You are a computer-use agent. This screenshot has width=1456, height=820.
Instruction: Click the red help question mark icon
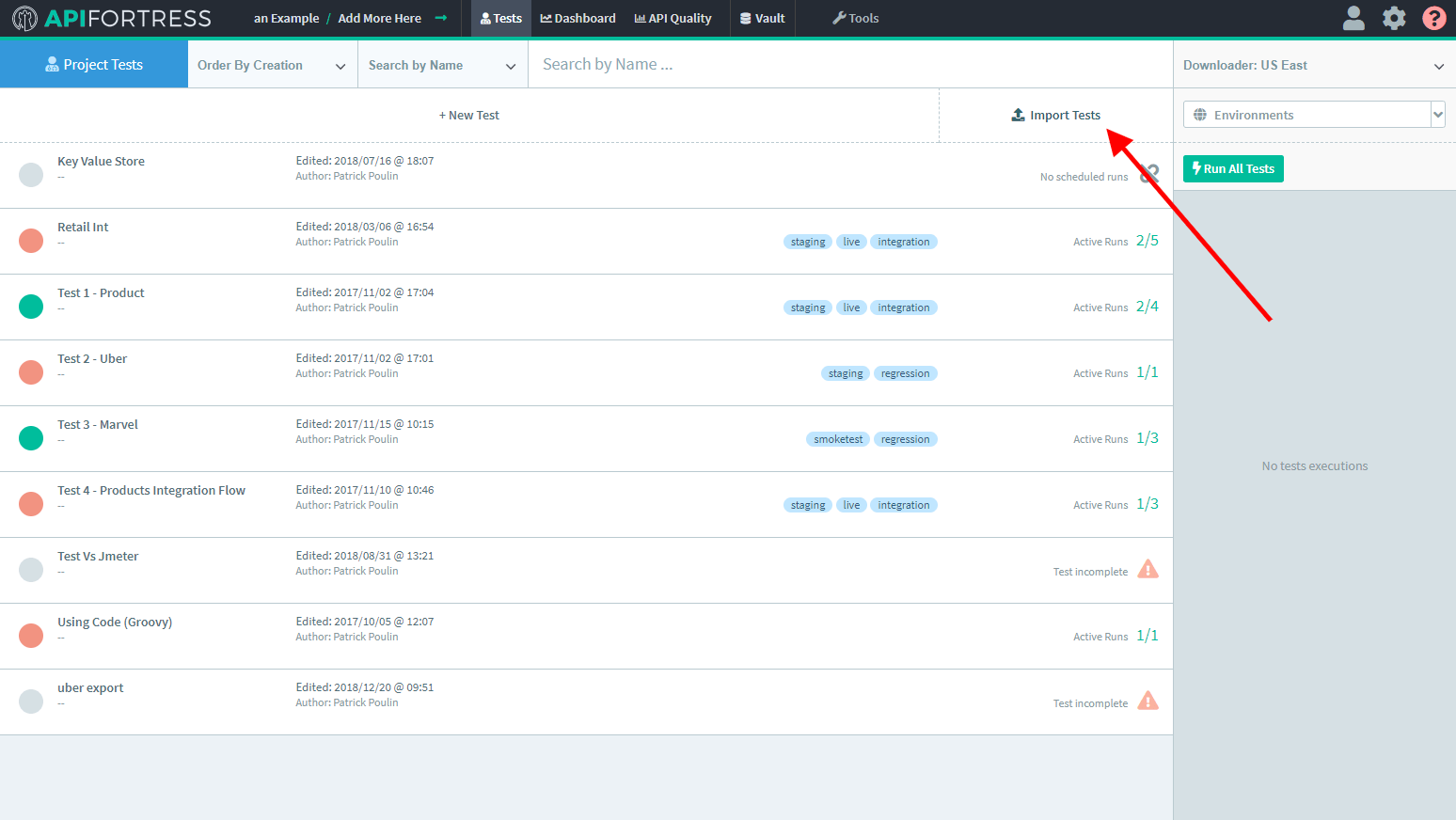pyautogui.click(x=1433, y=18)
